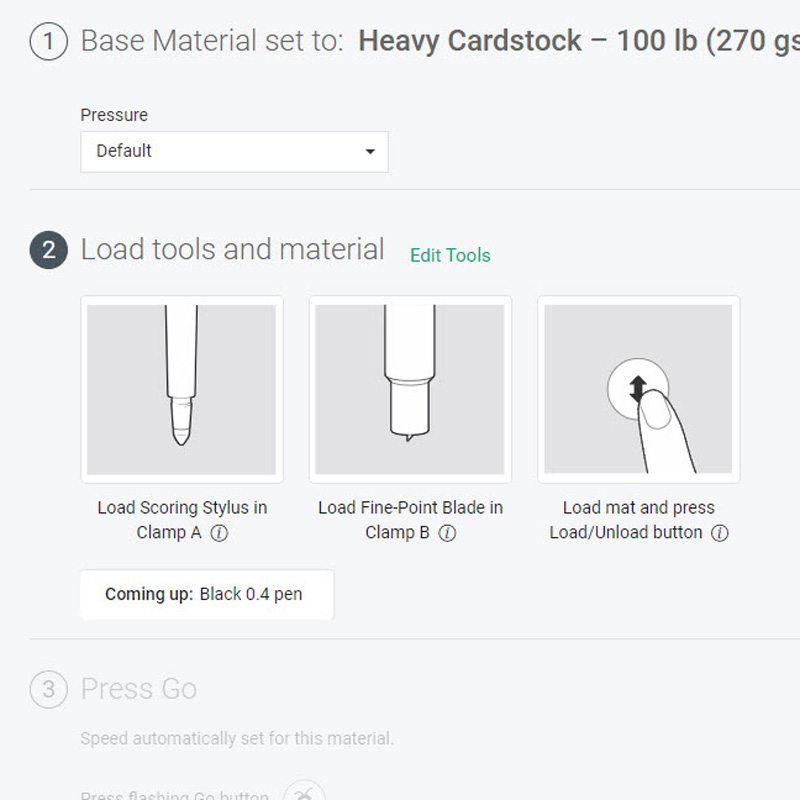Click the Press Go heading

(138, 689)
